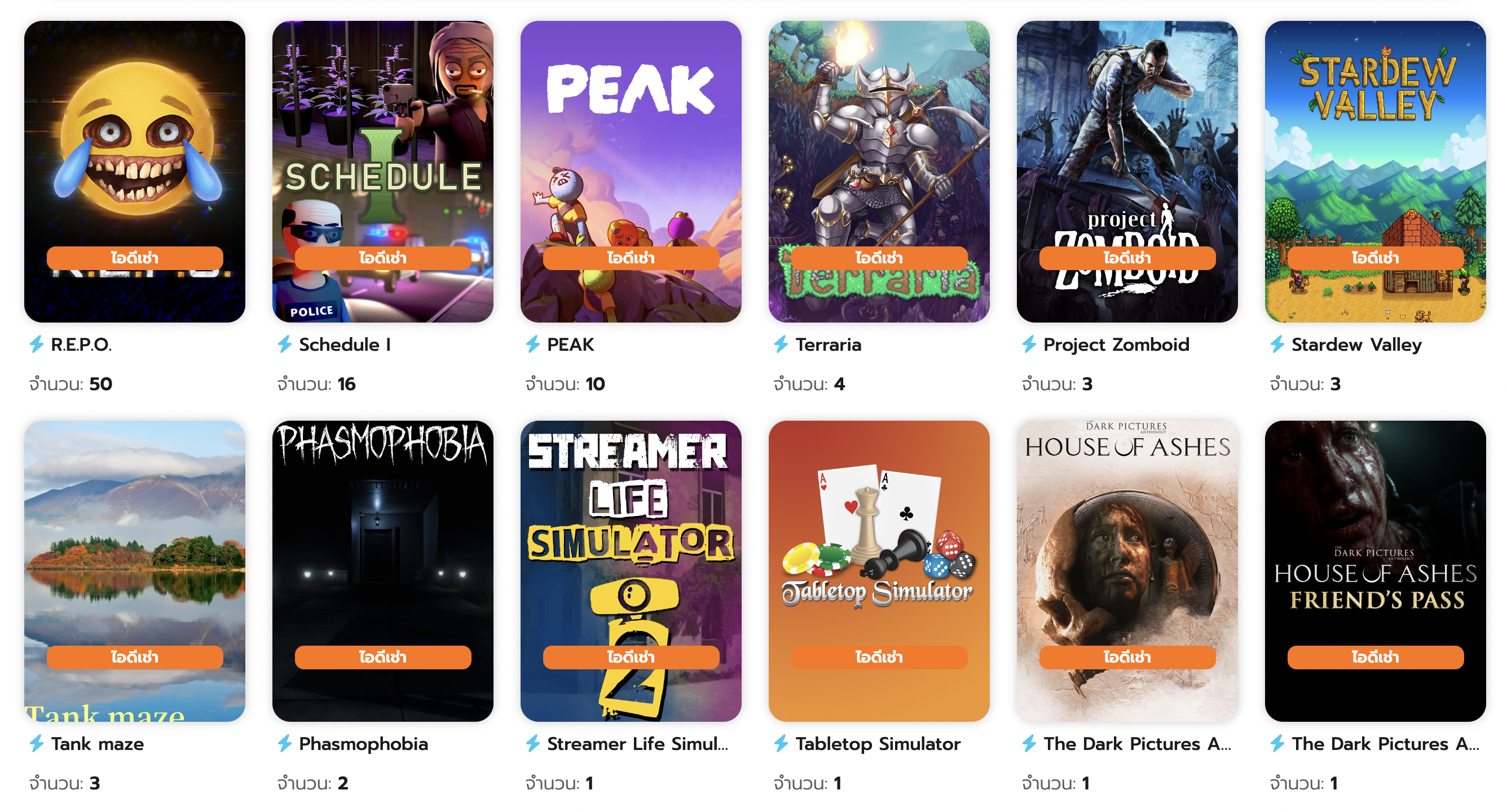Click the ไอดีเช่า button on the PEAK card
Image resolution: width=1507 pixels, height=812 pixels.
pos(631,258)
